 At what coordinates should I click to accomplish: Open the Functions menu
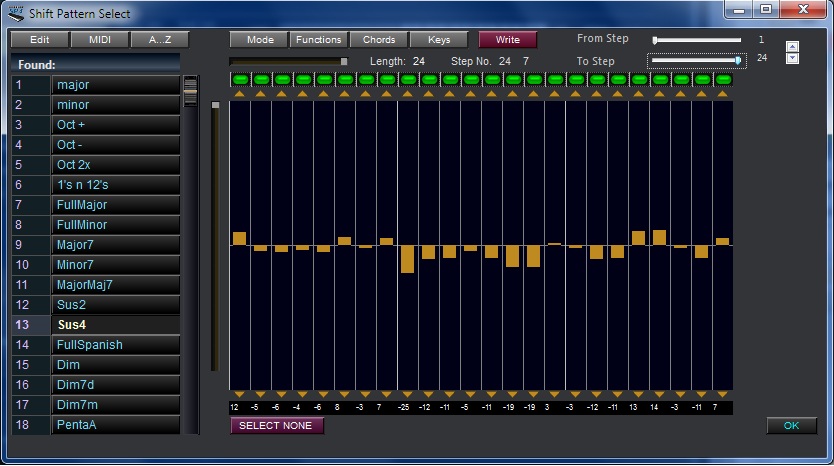[x=318, y=40]
